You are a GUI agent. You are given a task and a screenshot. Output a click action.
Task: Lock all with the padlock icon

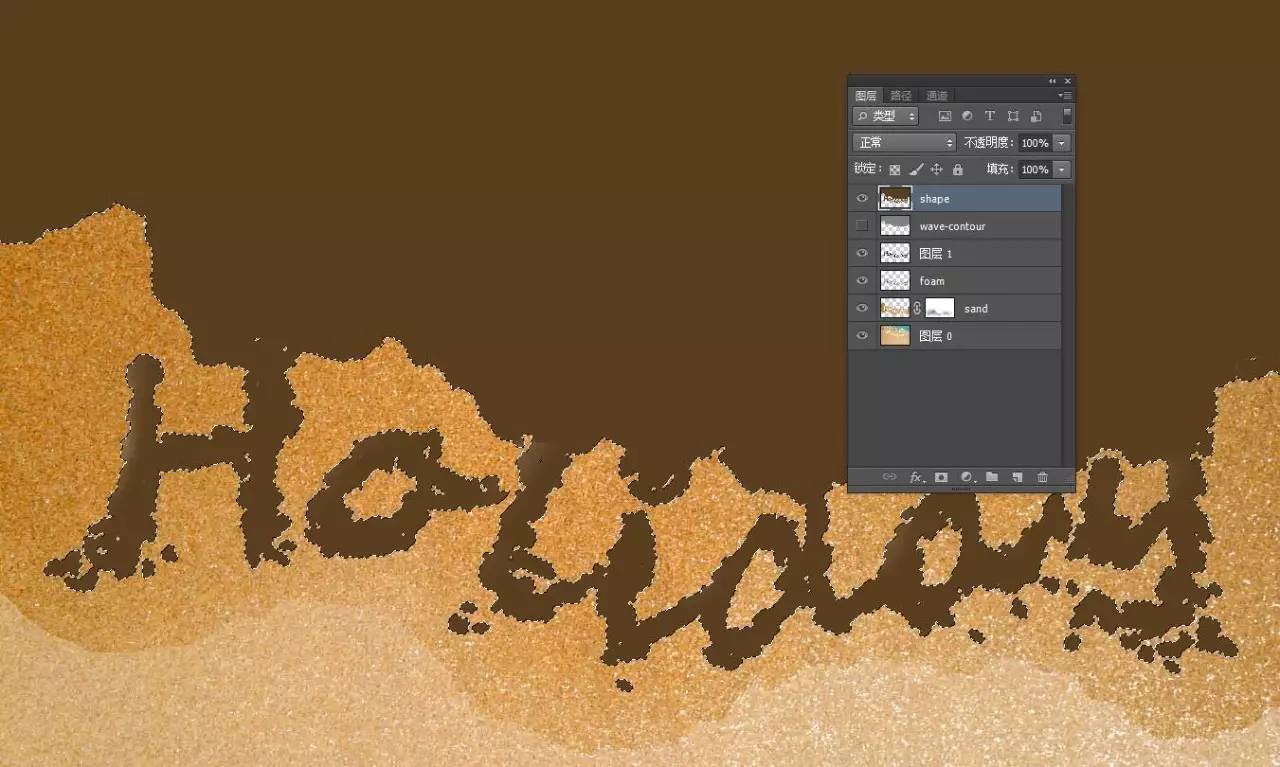coord(958,170)
